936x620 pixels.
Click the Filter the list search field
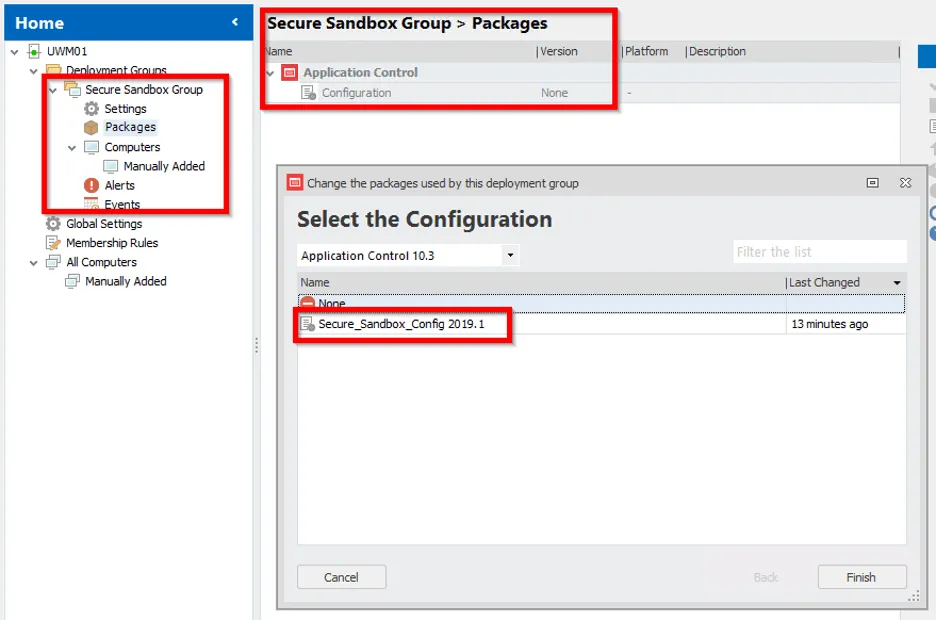tap(819, 252)
